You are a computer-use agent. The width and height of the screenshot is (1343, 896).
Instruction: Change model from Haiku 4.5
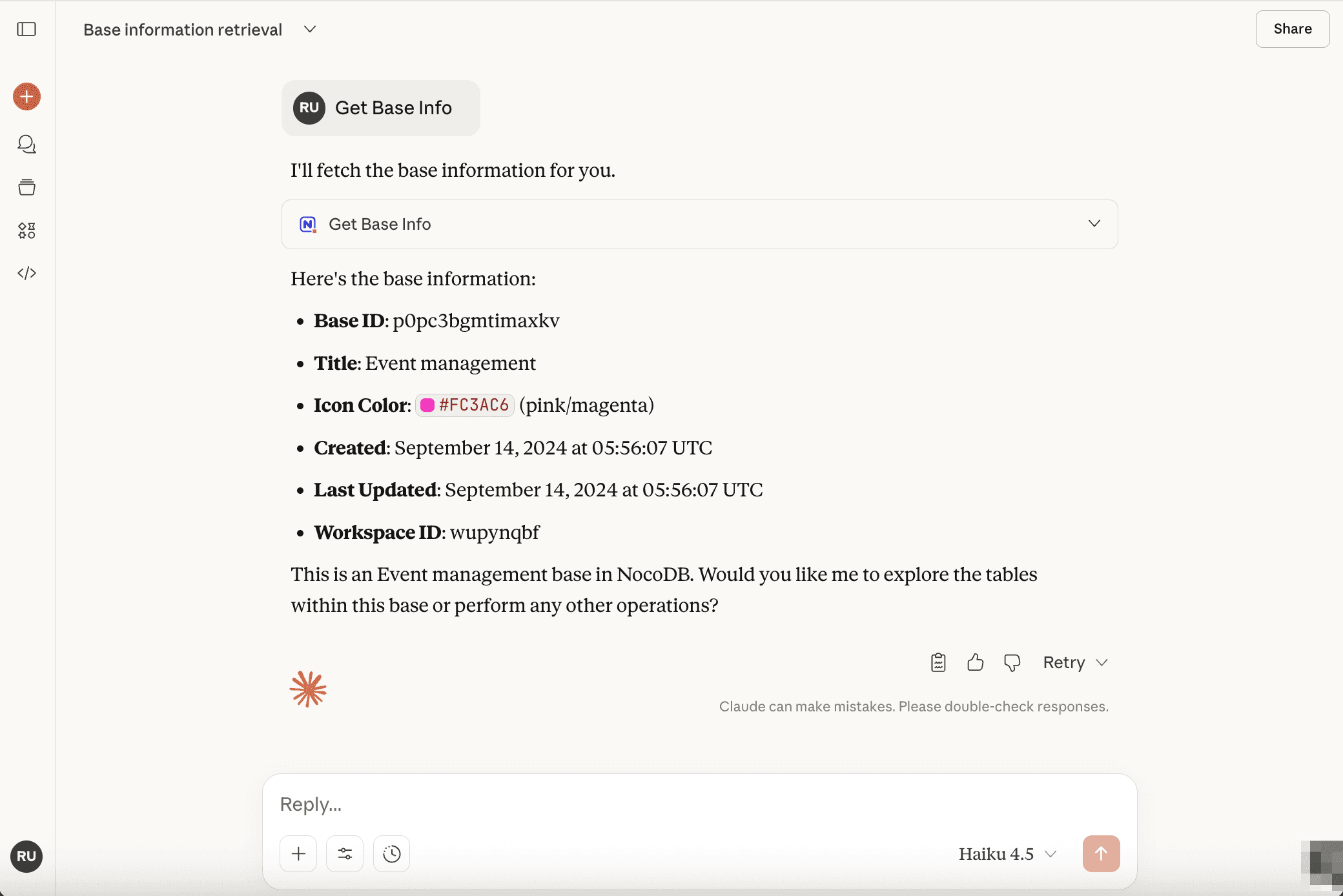tap(1007, 854)
